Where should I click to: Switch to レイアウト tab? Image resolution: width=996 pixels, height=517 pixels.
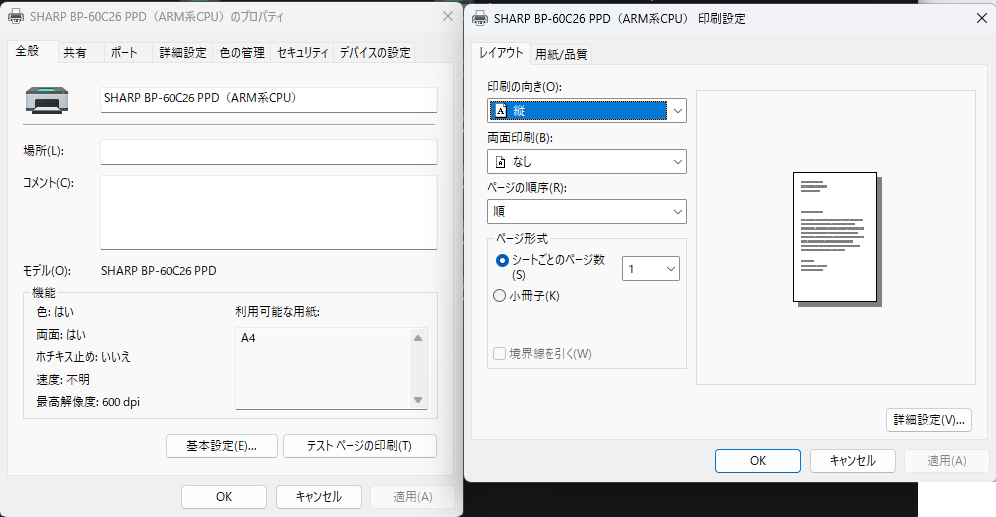[x=501, y=53]
